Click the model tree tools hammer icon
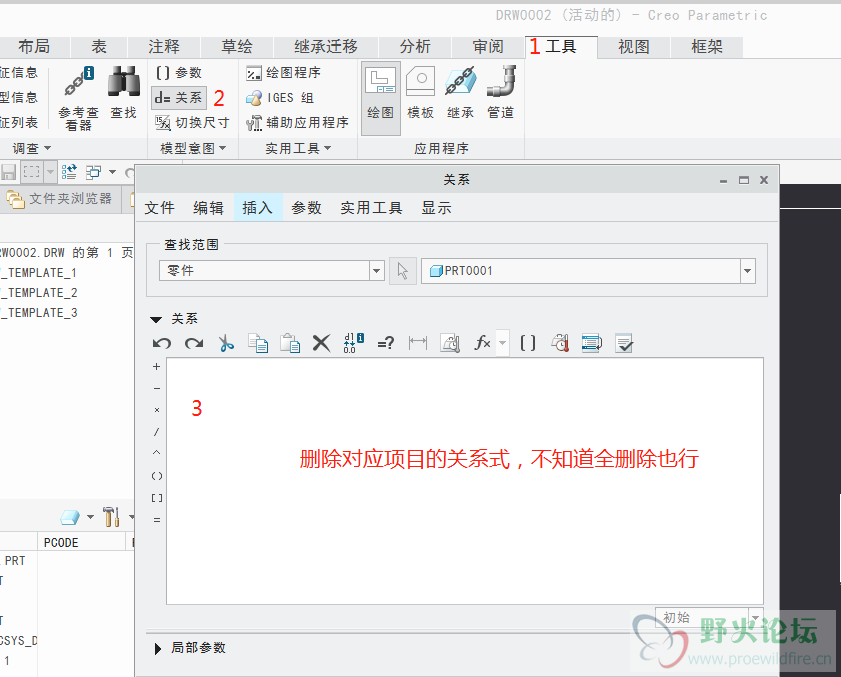841x677 pixels. [111, 517]
